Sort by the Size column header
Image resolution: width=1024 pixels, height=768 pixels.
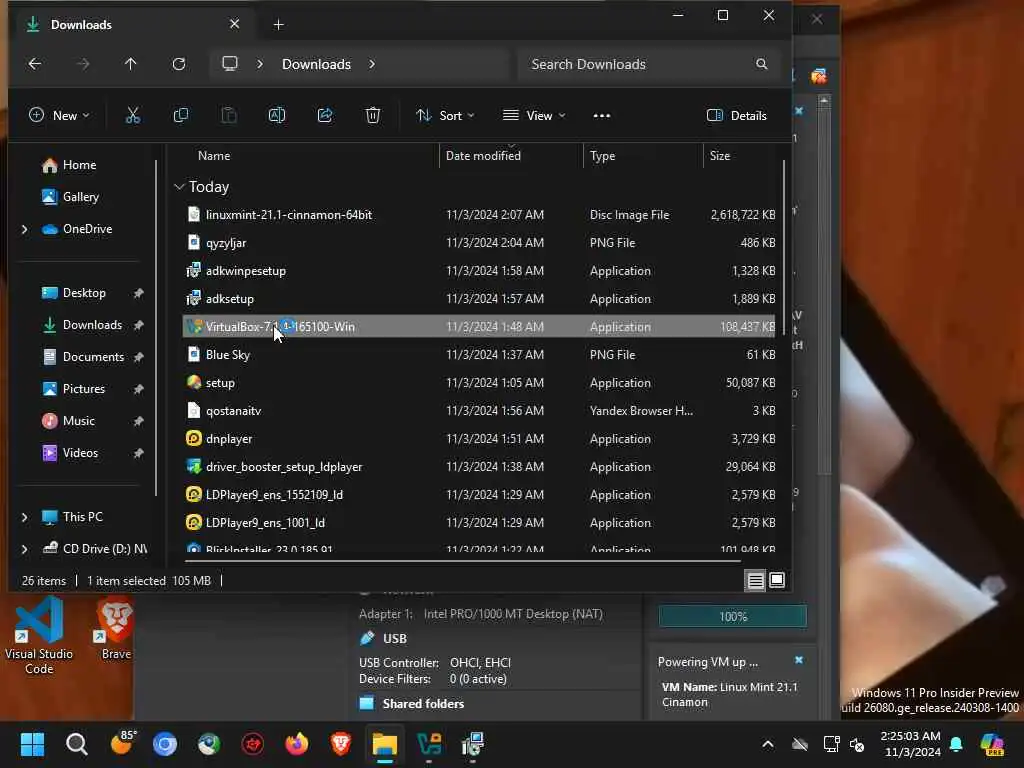click(720, 156)
